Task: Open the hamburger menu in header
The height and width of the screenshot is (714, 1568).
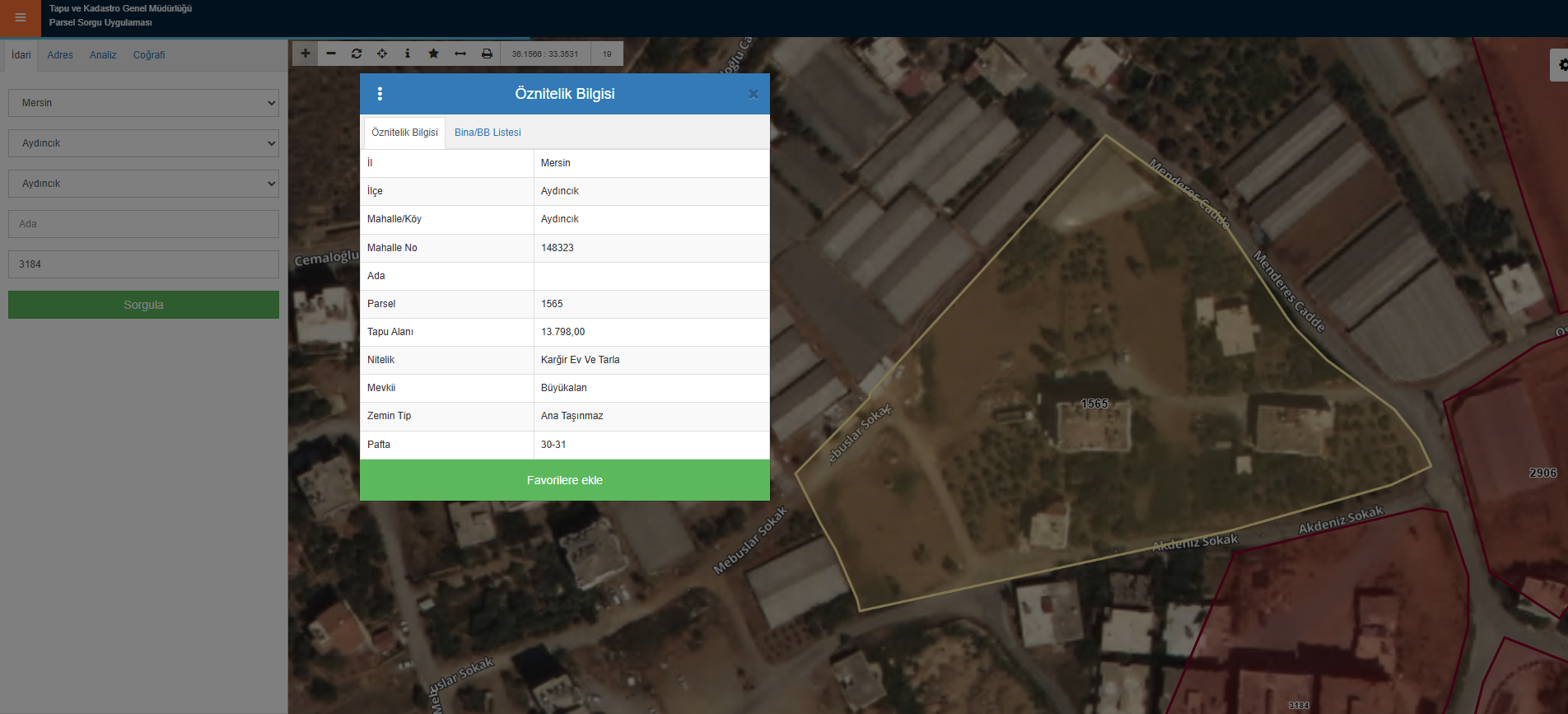Action: pos(21,17)
